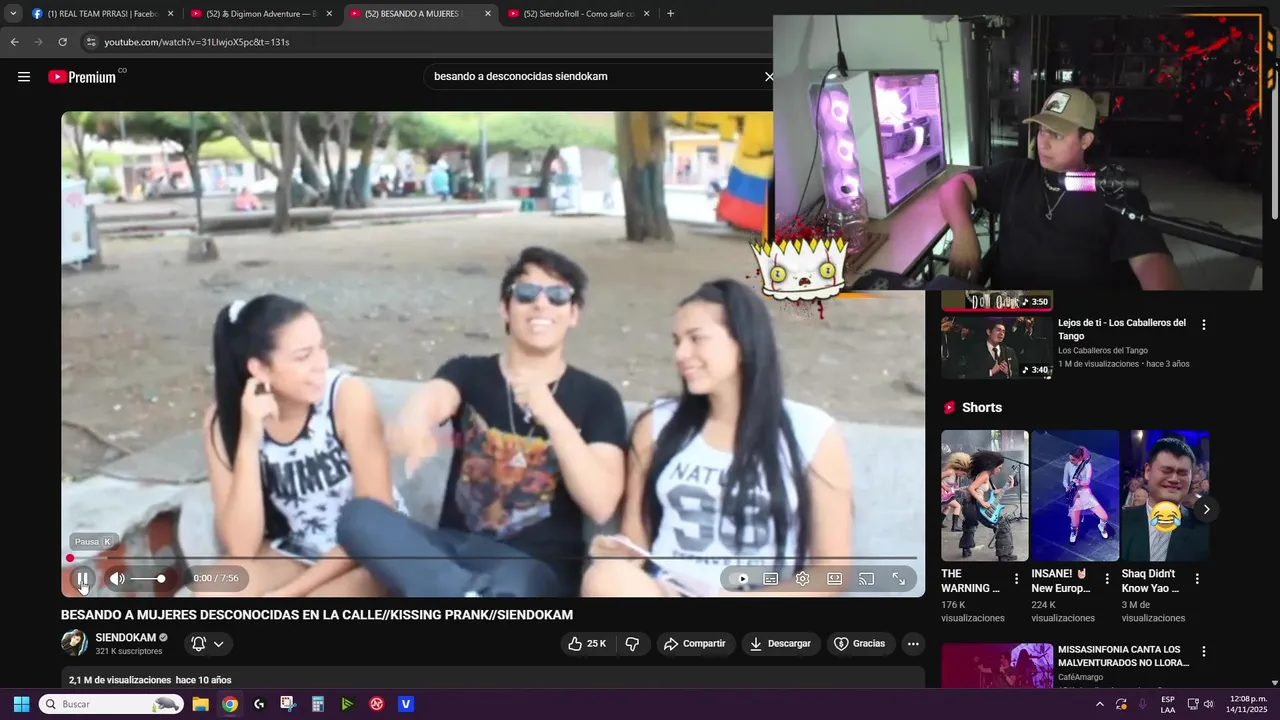Open options for MISSASINFONIA video
The height and width of the screenshot is (720, 1280).
1203,652
